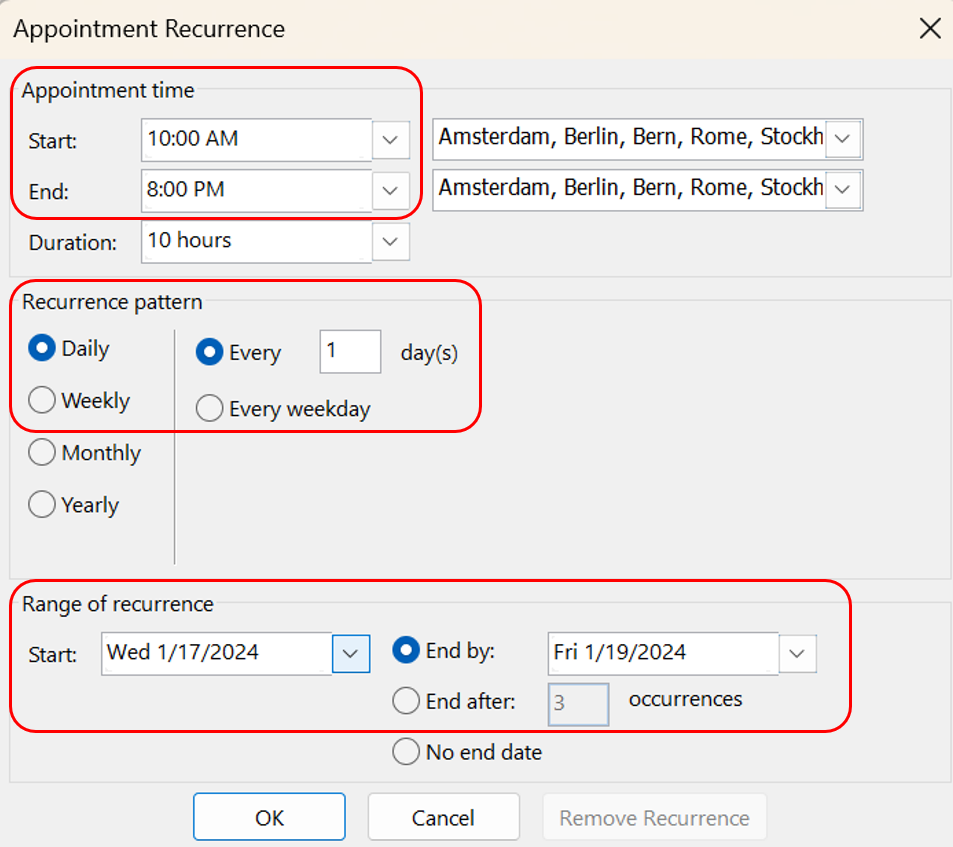Select the Daily recurrence pattern
953x847 pixels.
click(42, 348)
